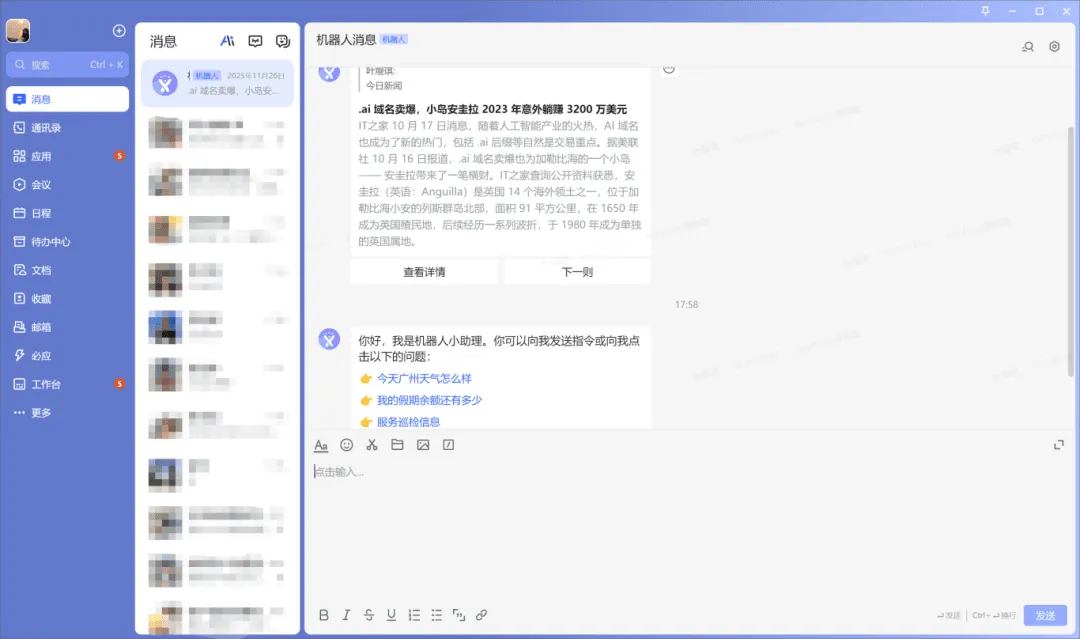Click the 查看详情 button
Image resolution: width=1080 pixels, height=639 pixels.
coord(424,272)
